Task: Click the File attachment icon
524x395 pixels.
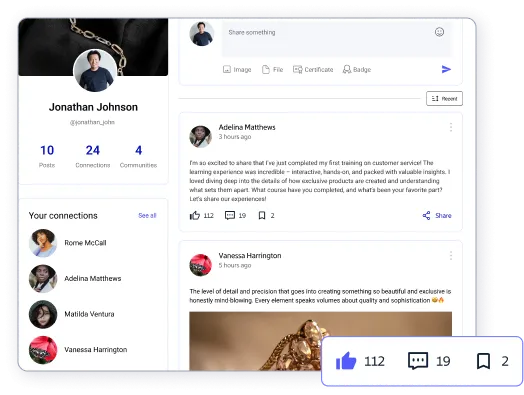Action: [266, 70]
